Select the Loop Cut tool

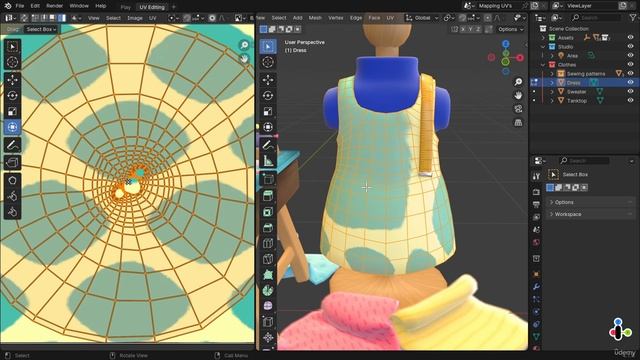pos(268,244)
